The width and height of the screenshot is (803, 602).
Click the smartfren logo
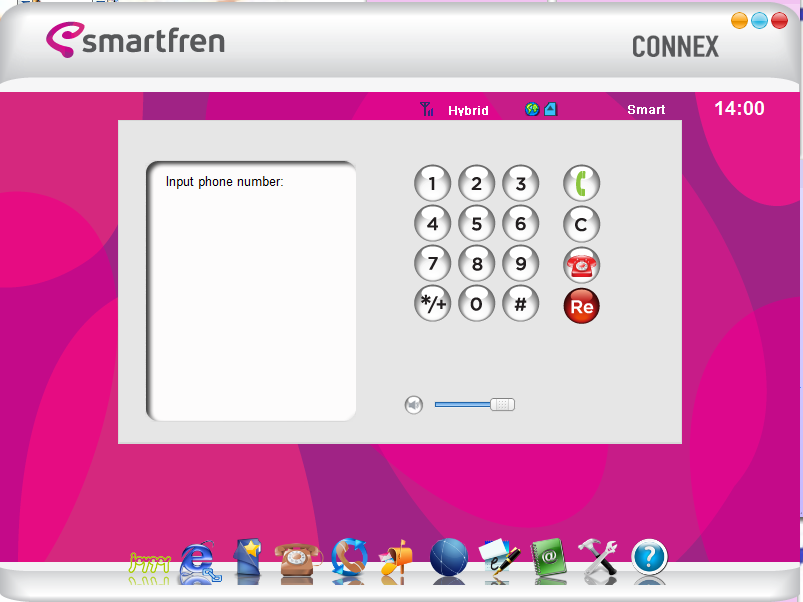click(136, 40)
